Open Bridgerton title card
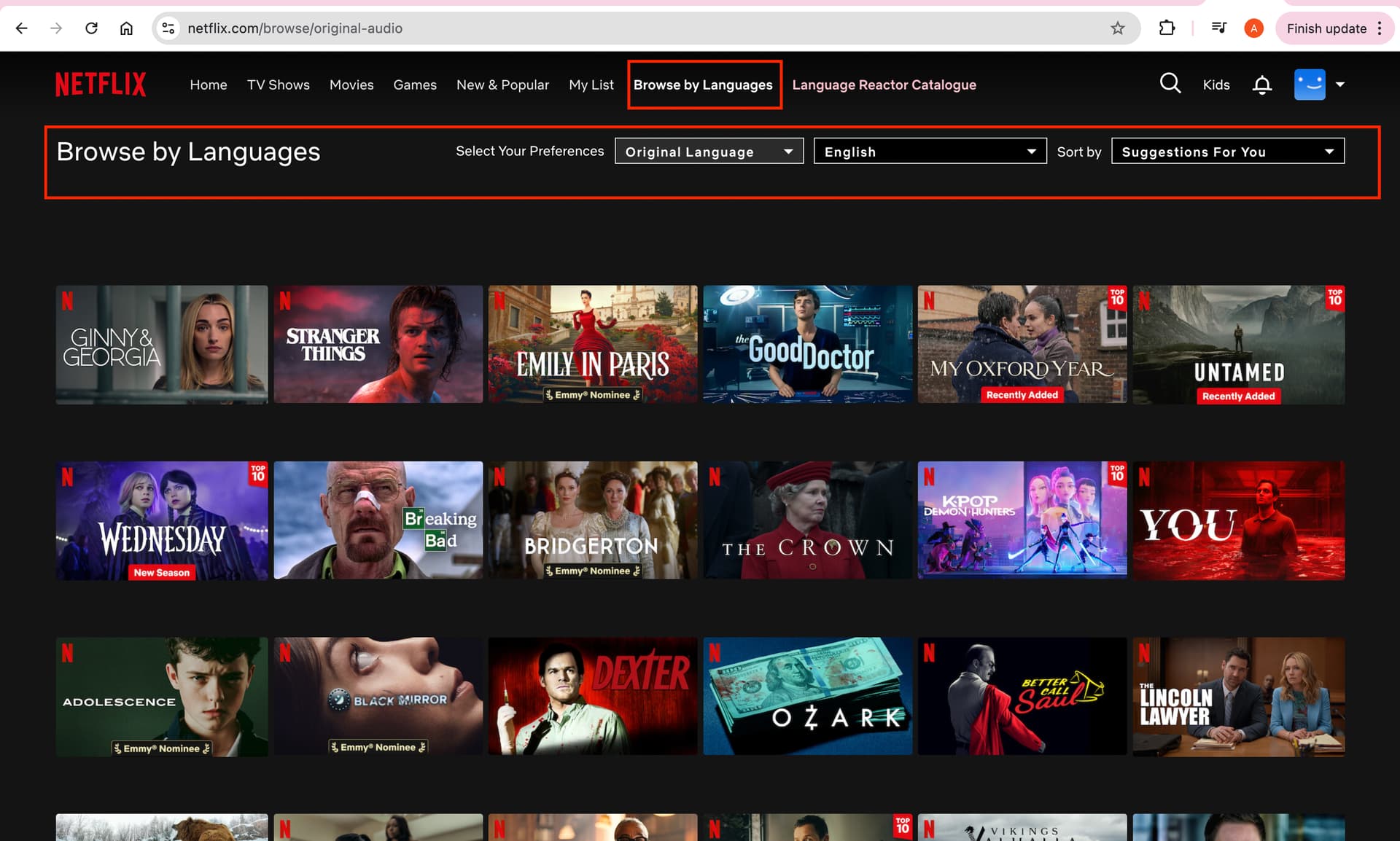 [x=593, y=520]
